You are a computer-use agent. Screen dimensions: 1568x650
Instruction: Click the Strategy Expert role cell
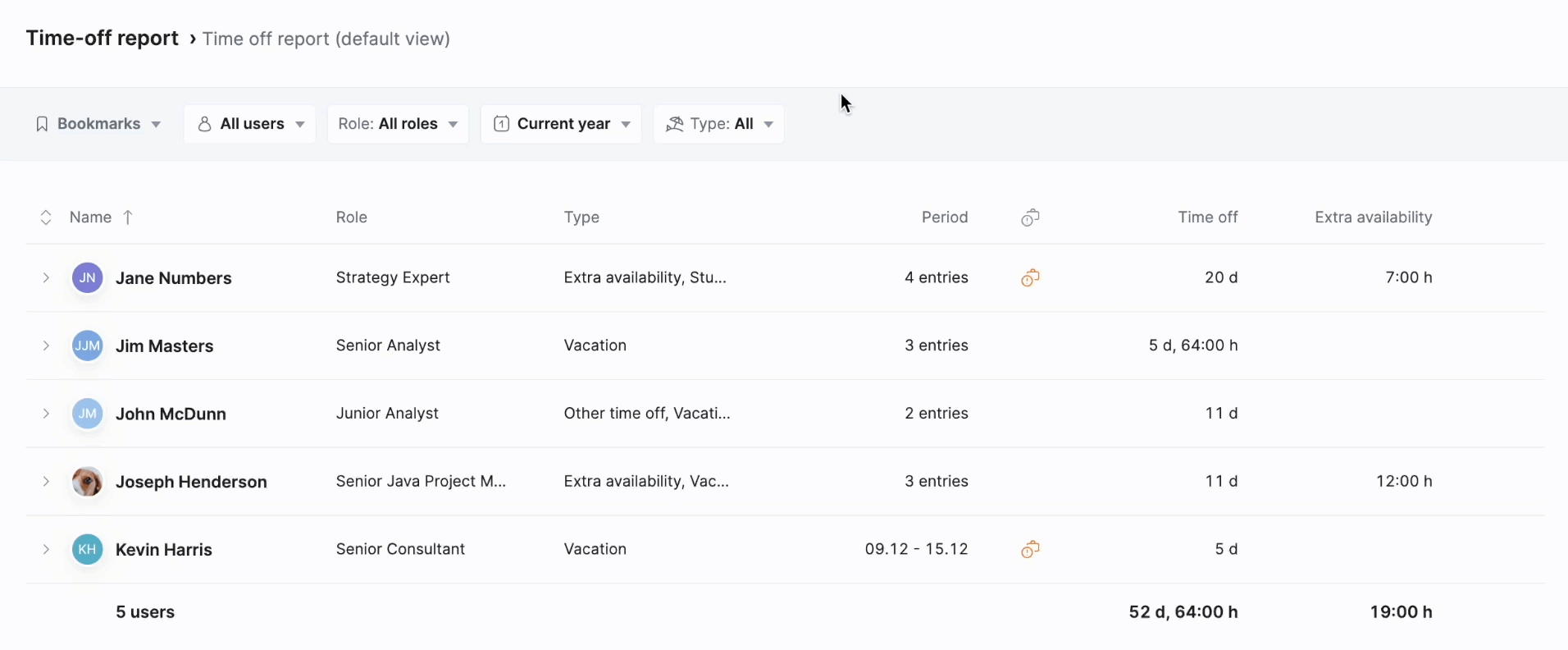coord(393,278)
